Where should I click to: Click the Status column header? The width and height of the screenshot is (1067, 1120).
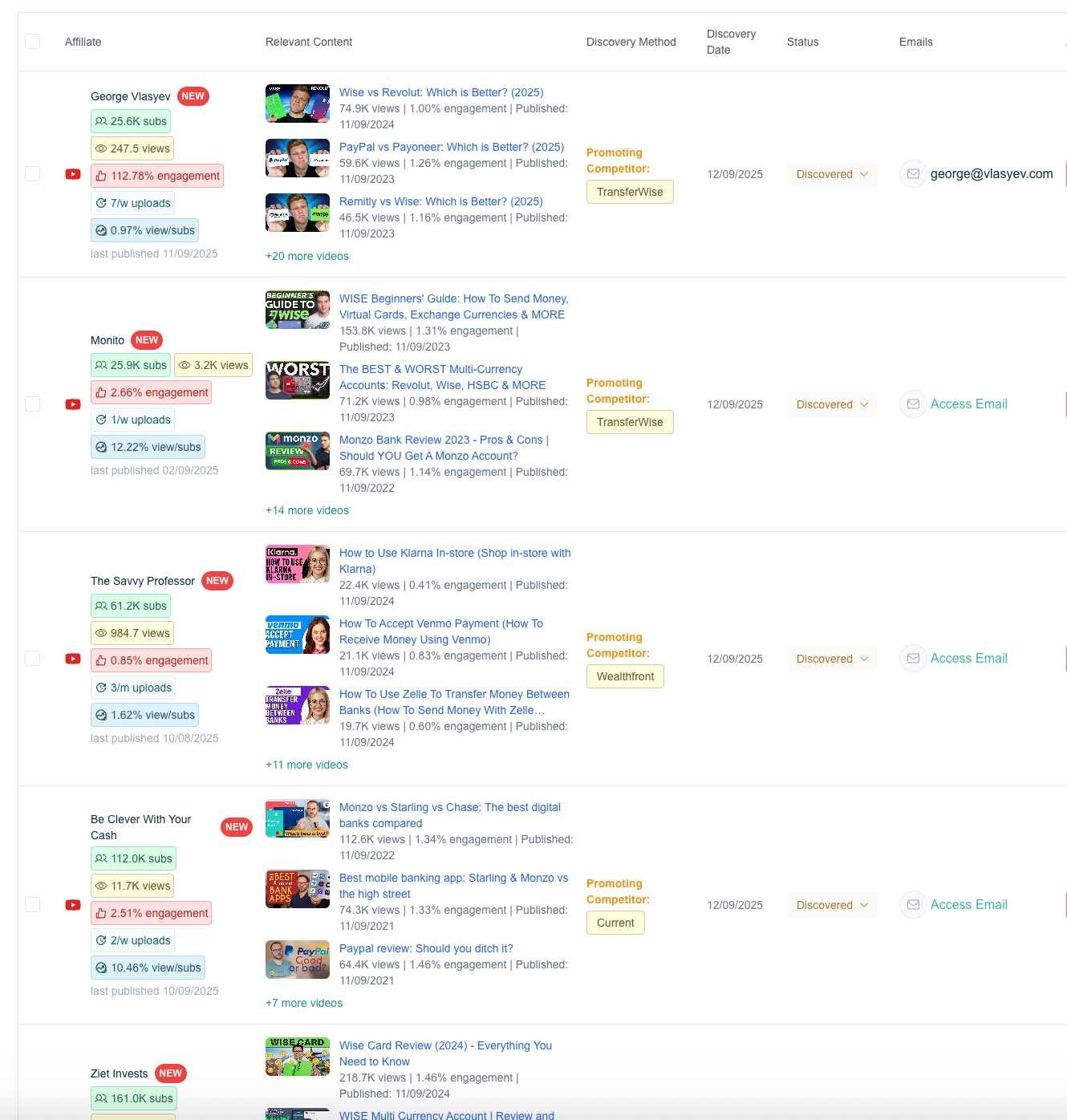pos(803,42)
